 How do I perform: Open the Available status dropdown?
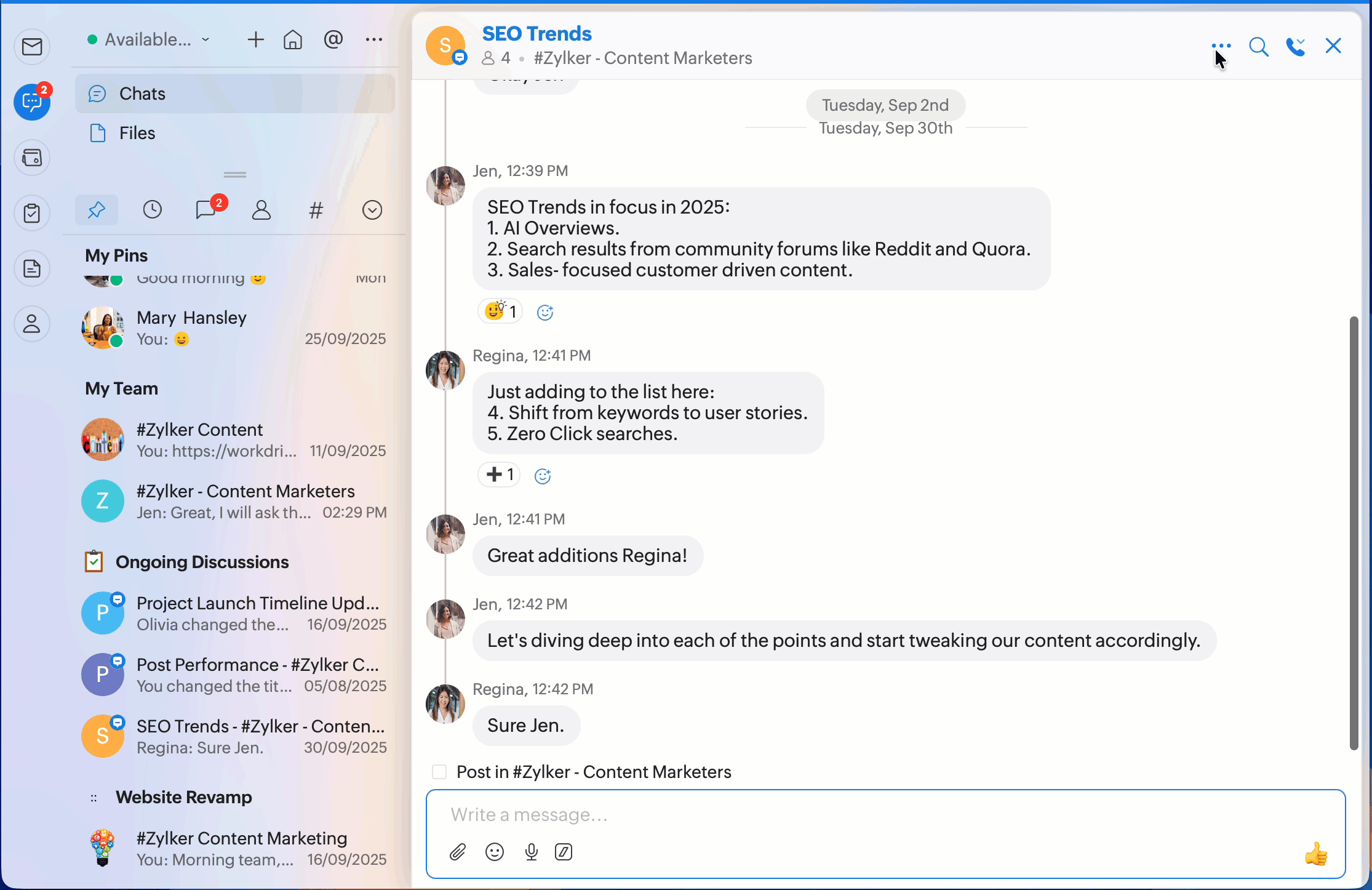(x=149, y=39)
